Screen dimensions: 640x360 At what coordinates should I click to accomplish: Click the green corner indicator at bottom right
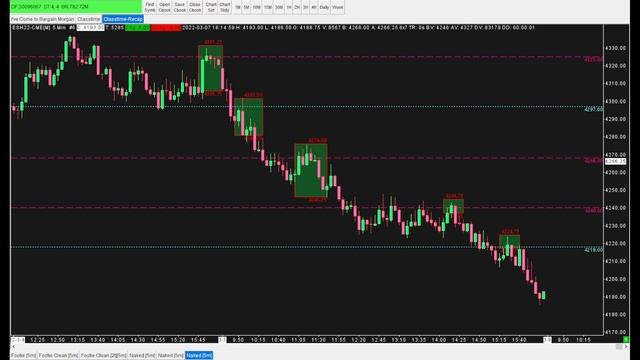626,340
